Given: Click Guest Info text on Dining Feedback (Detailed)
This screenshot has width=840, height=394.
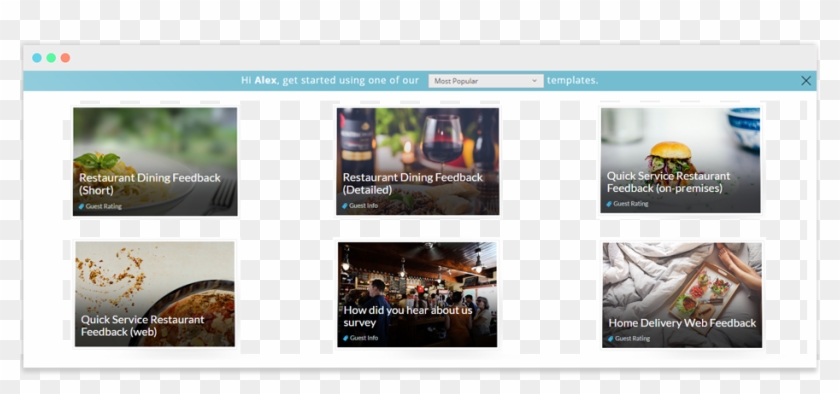Looking at the screenshot, I should coord(364,206).
